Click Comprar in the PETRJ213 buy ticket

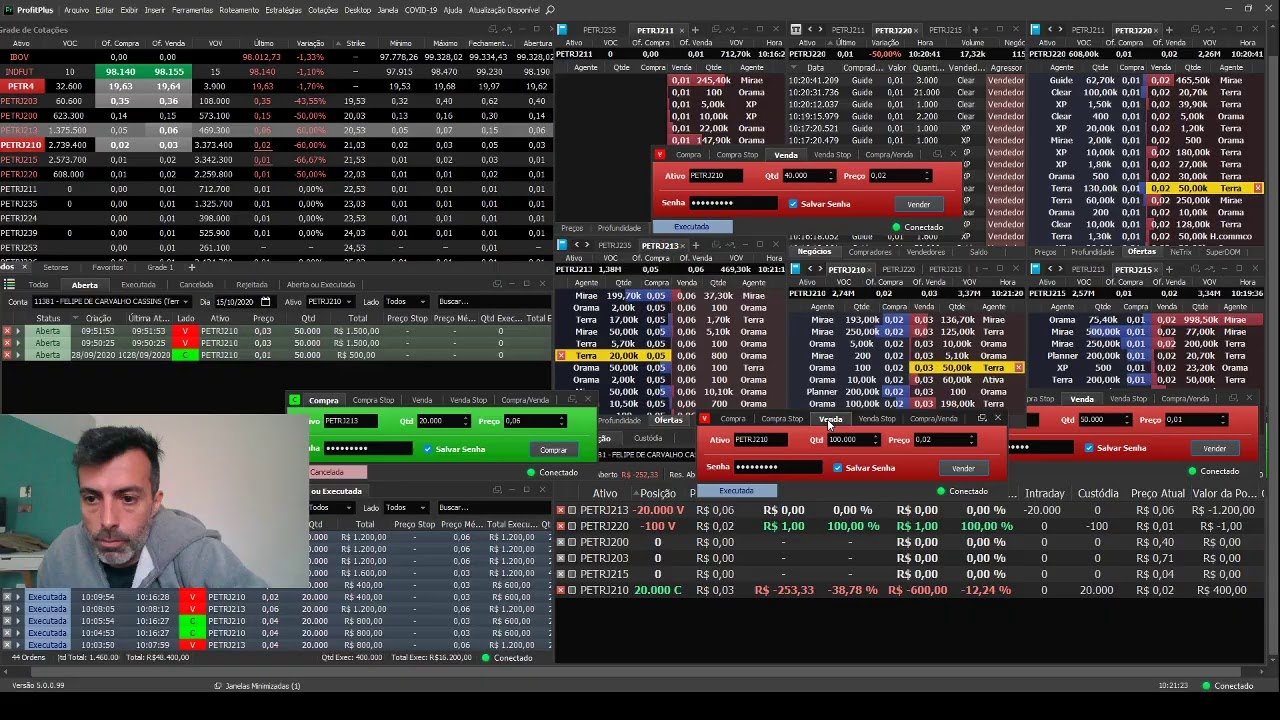[x=553, y=450]
